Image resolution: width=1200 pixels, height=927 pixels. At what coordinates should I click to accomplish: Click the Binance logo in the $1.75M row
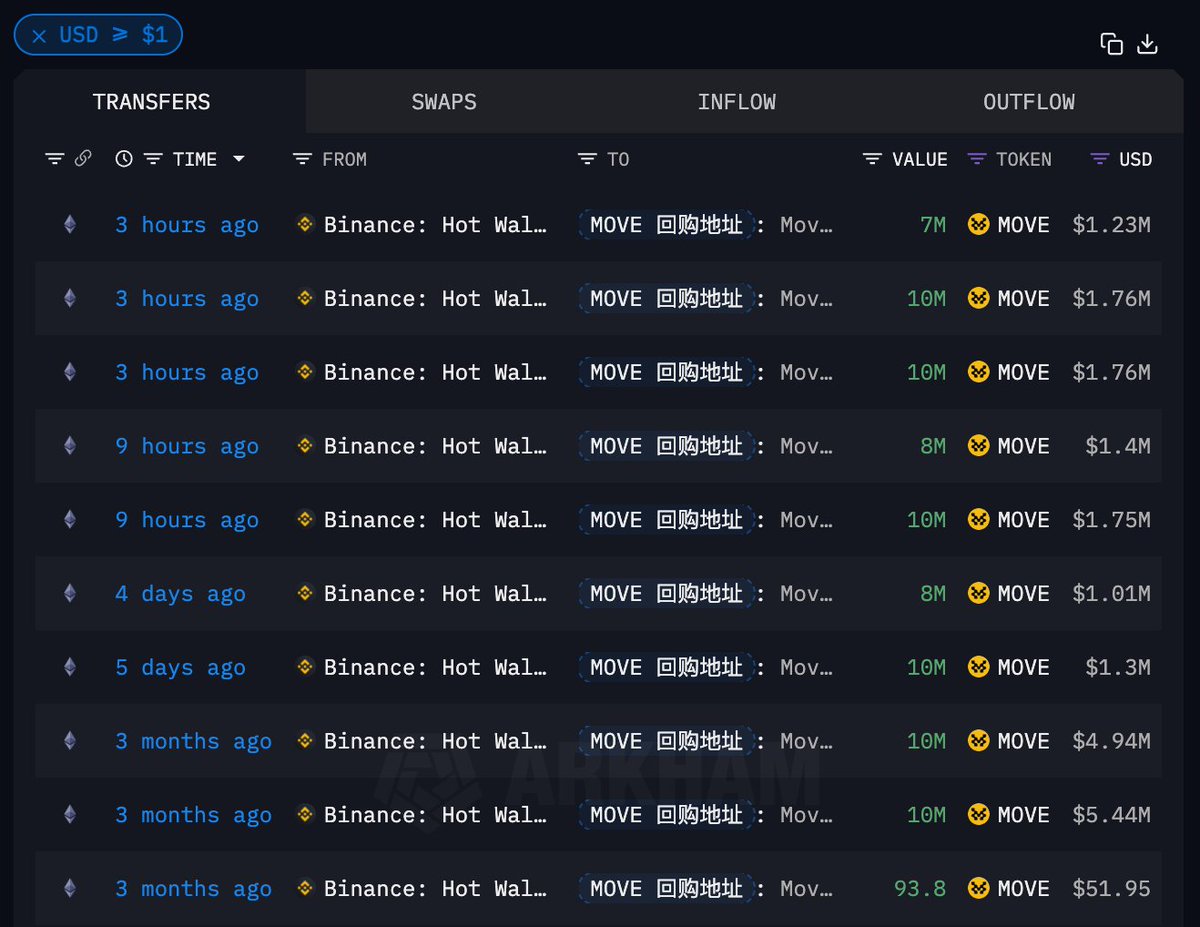tap(305, 520)
